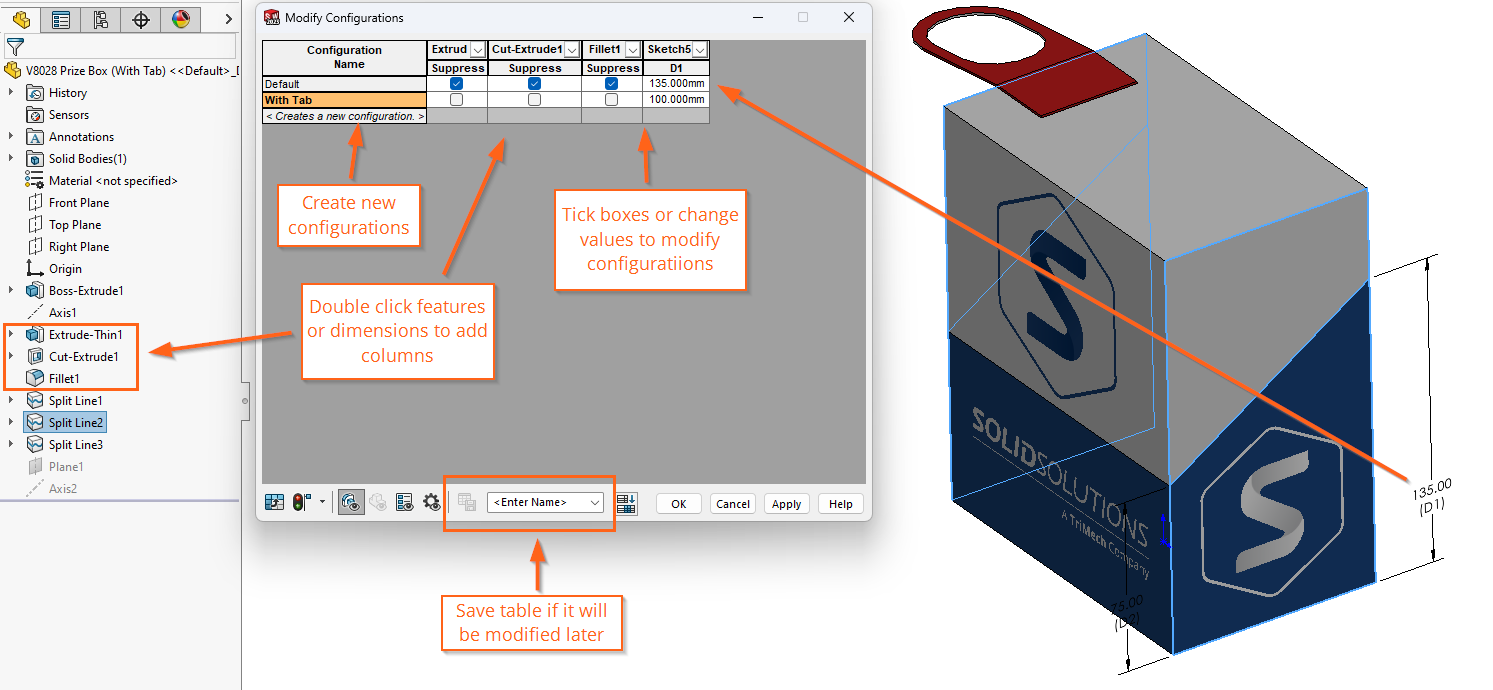
Task: Check Fillet1 suppress for With Tab
Action: (612, 100)
